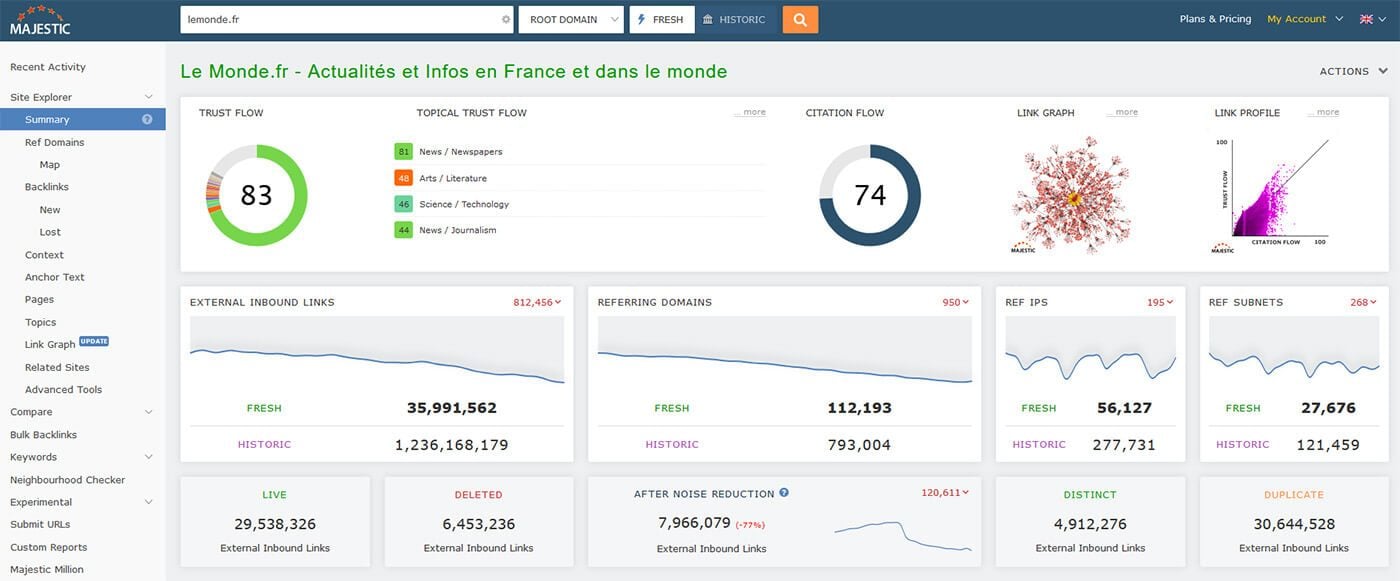Open Lost backlinks in sidebar

click(50, 232)
